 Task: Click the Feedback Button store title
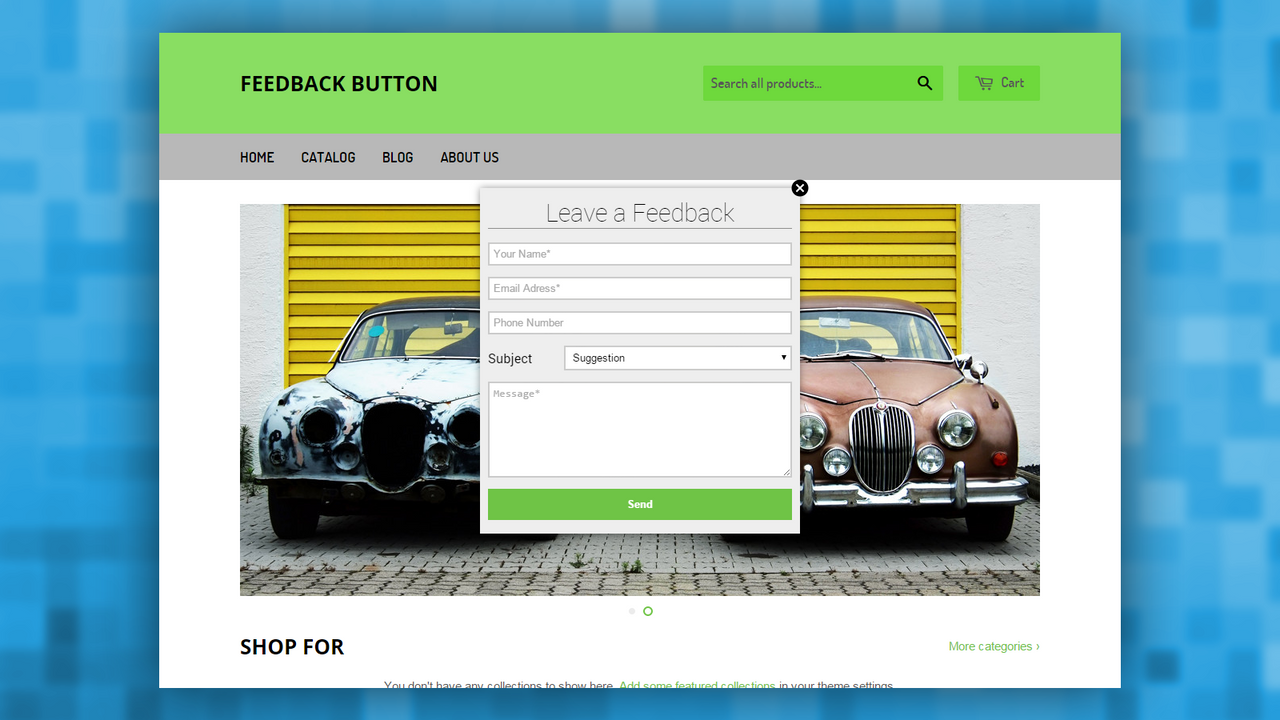click(339, 84)
